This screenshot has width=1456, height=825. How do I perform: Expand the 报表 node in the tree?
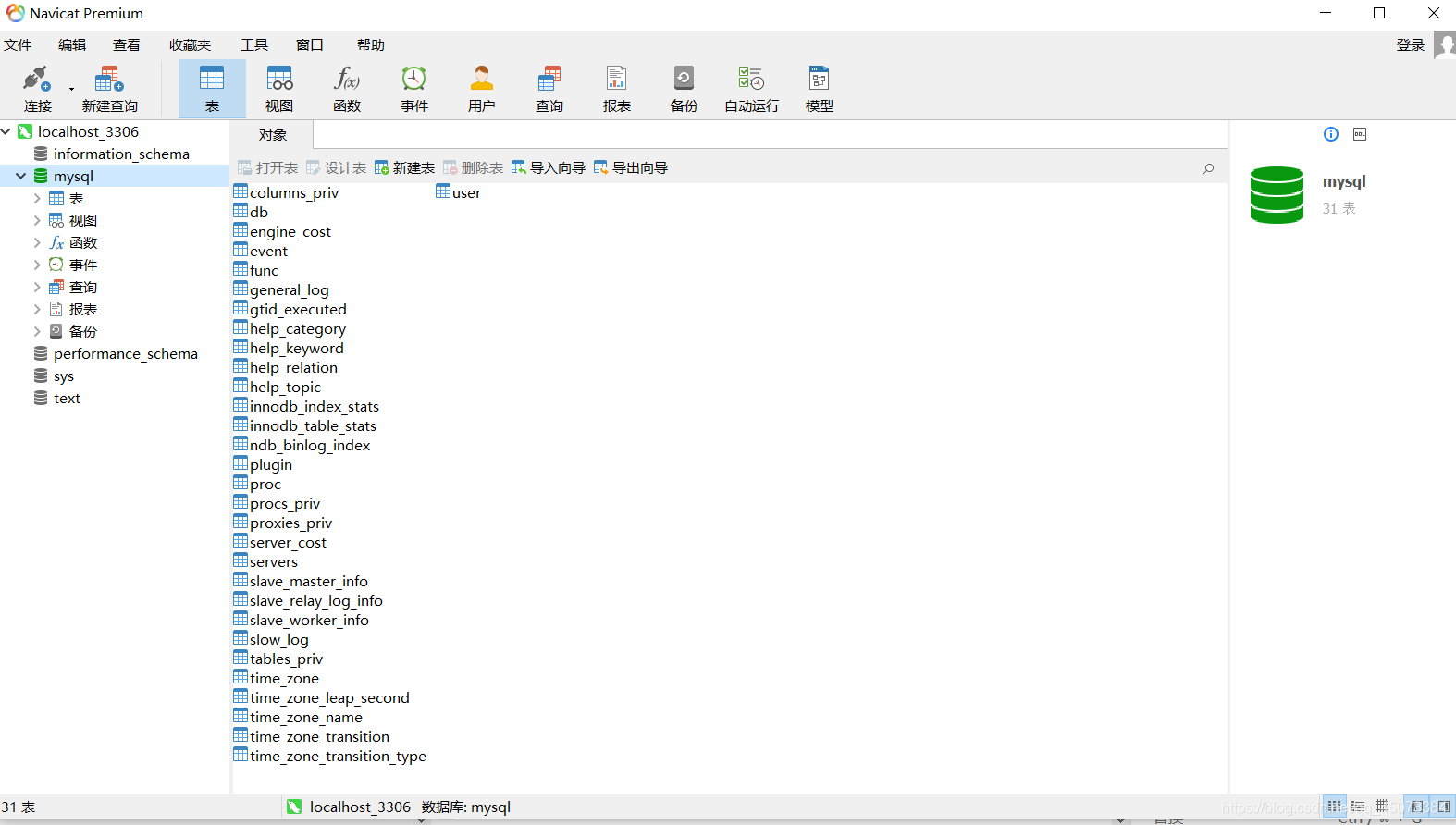click(x=37, y=309)
